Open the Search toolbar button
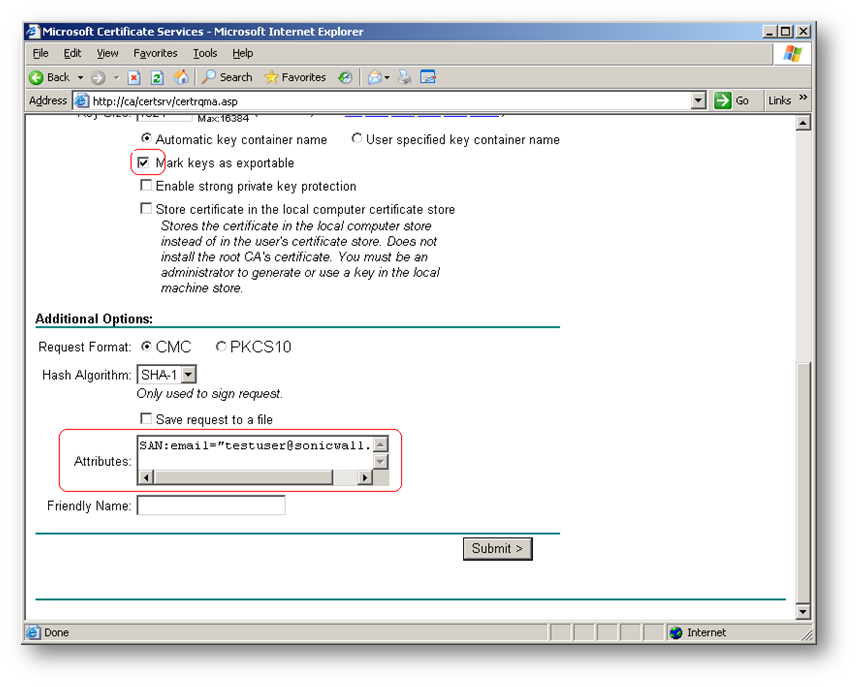 (226, 77)
